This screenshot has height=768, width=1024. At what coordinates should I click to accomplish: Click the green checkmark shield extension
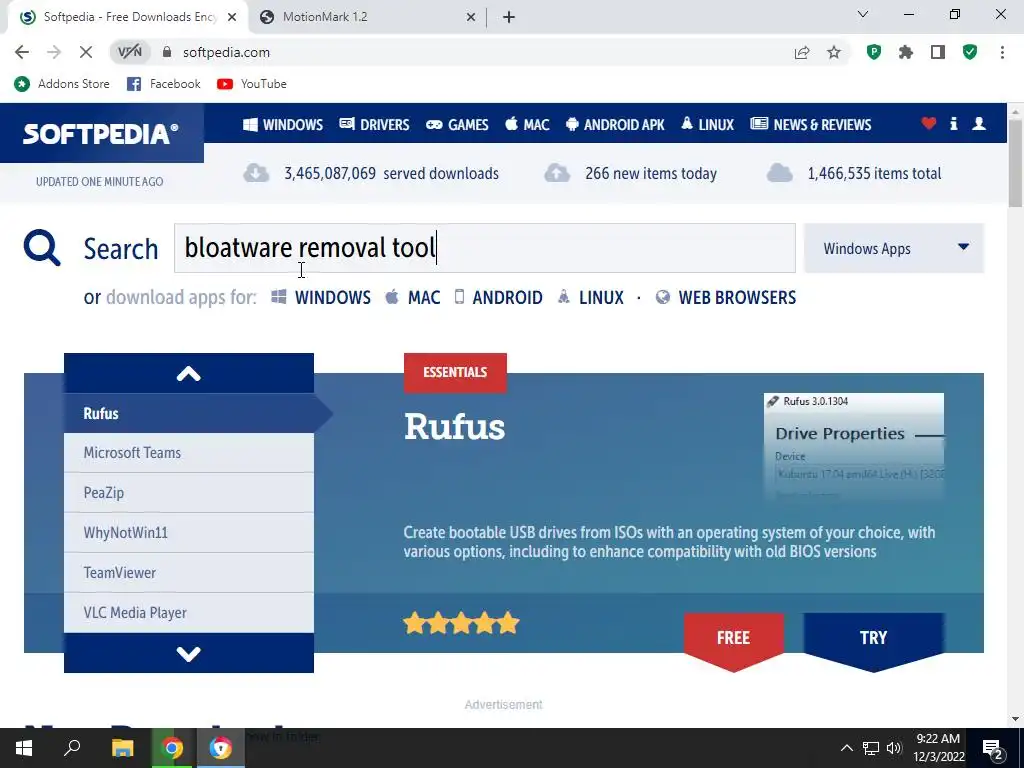coord(970,52)
